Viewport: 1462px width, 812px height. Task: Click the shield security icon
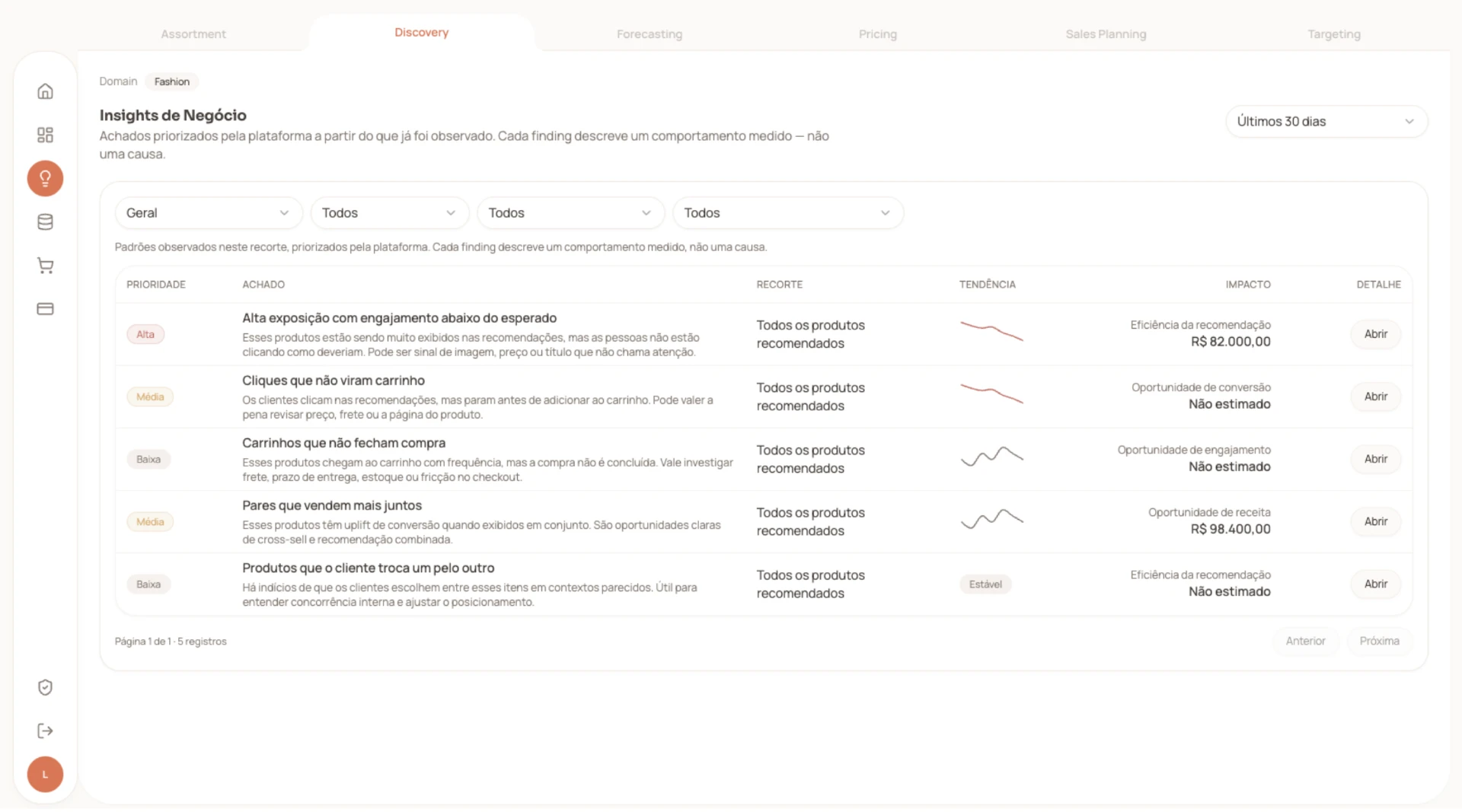(45, 687)
